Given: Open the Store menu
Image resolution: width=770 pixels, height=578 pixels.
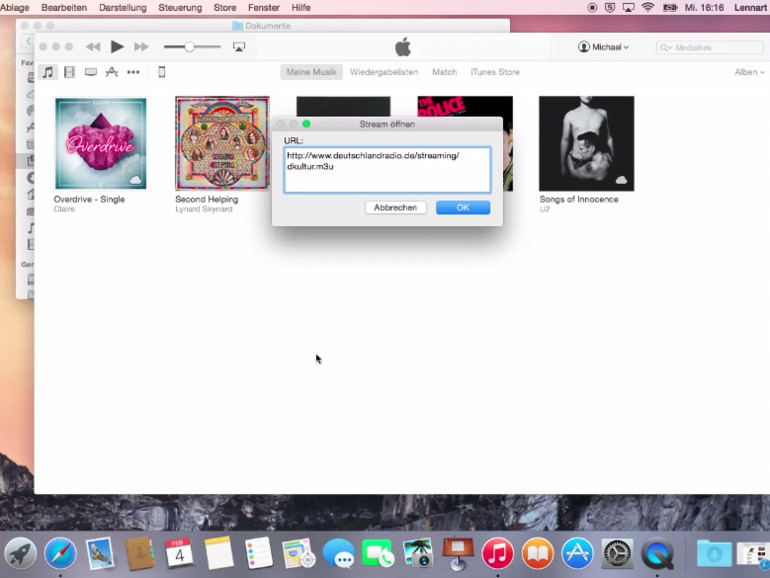Looking at the screenshot, I should tap(225, 7).
